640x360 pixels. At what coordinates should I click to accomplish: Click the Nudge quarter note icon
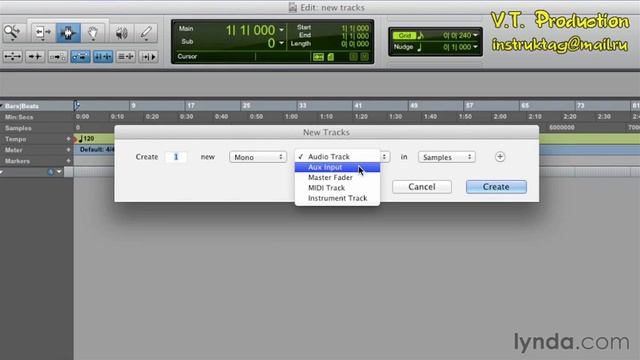tap(420, 47)
